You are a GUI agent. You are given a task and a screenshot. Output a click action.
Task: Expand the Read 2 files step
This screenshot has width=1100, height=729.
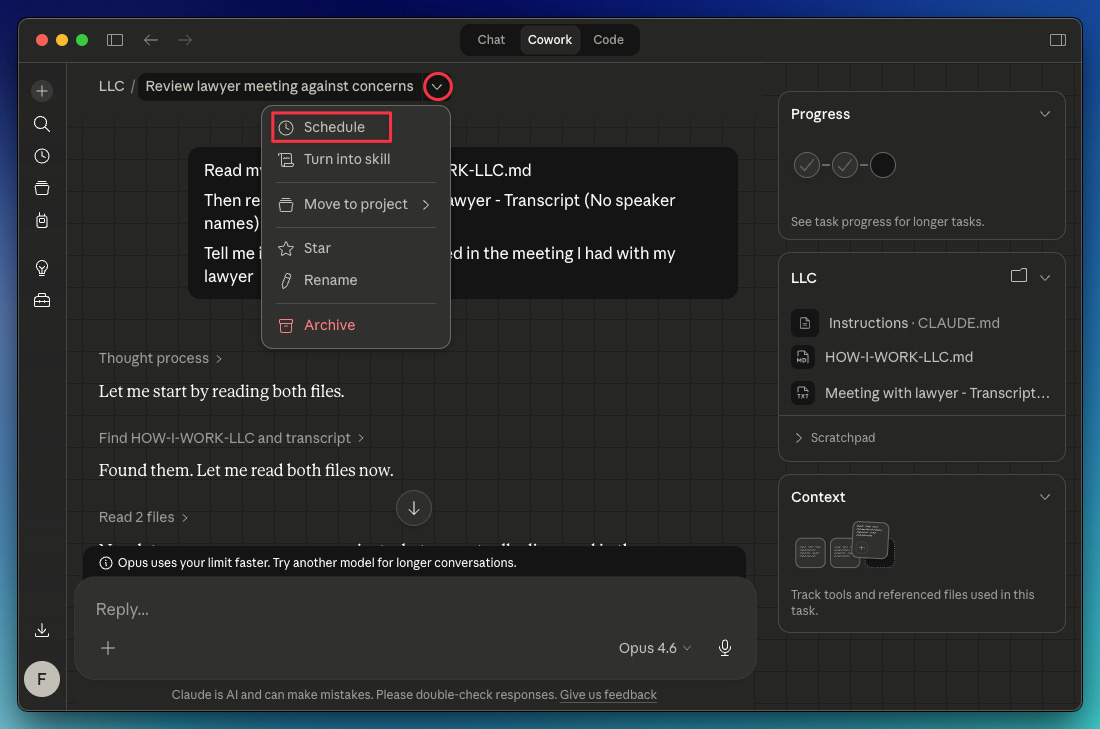(143, 517)
